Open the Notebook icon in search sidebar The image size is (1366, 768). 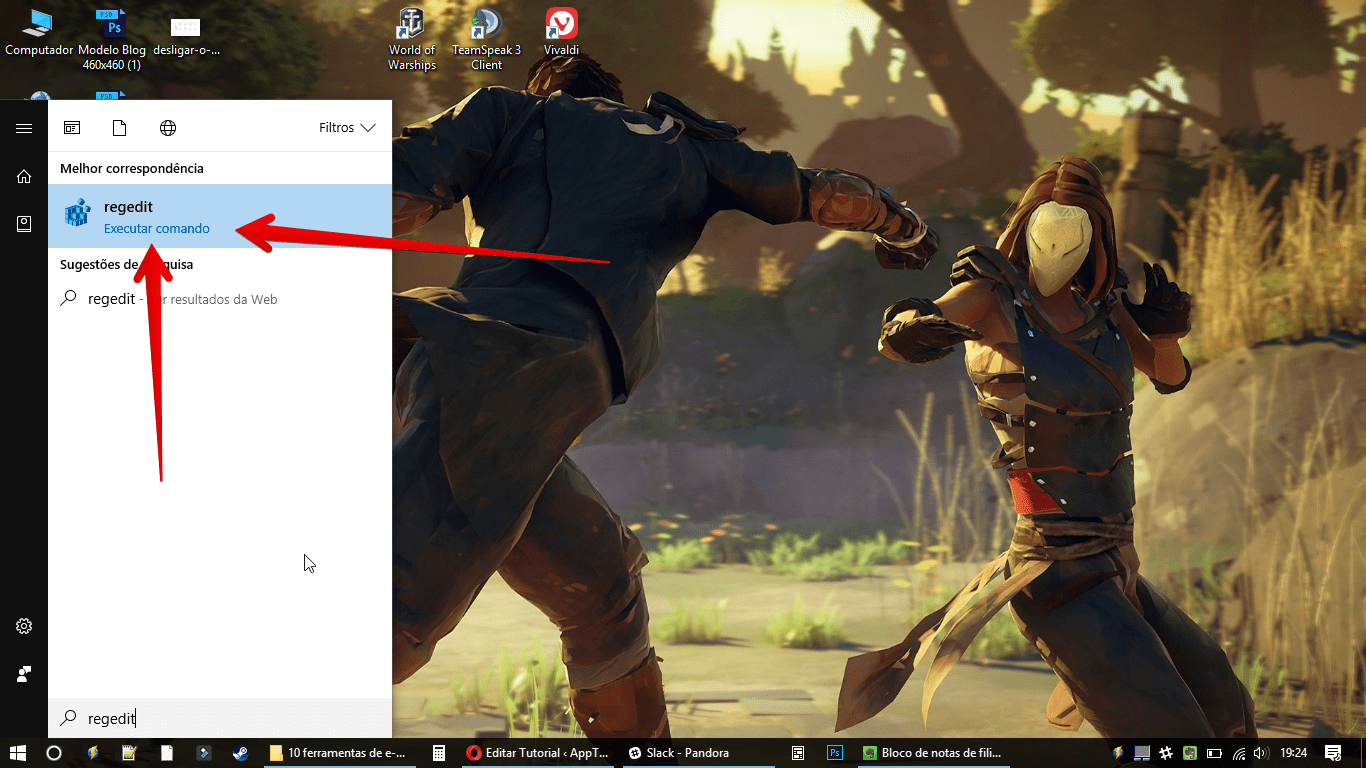click(x=24, y=224)
